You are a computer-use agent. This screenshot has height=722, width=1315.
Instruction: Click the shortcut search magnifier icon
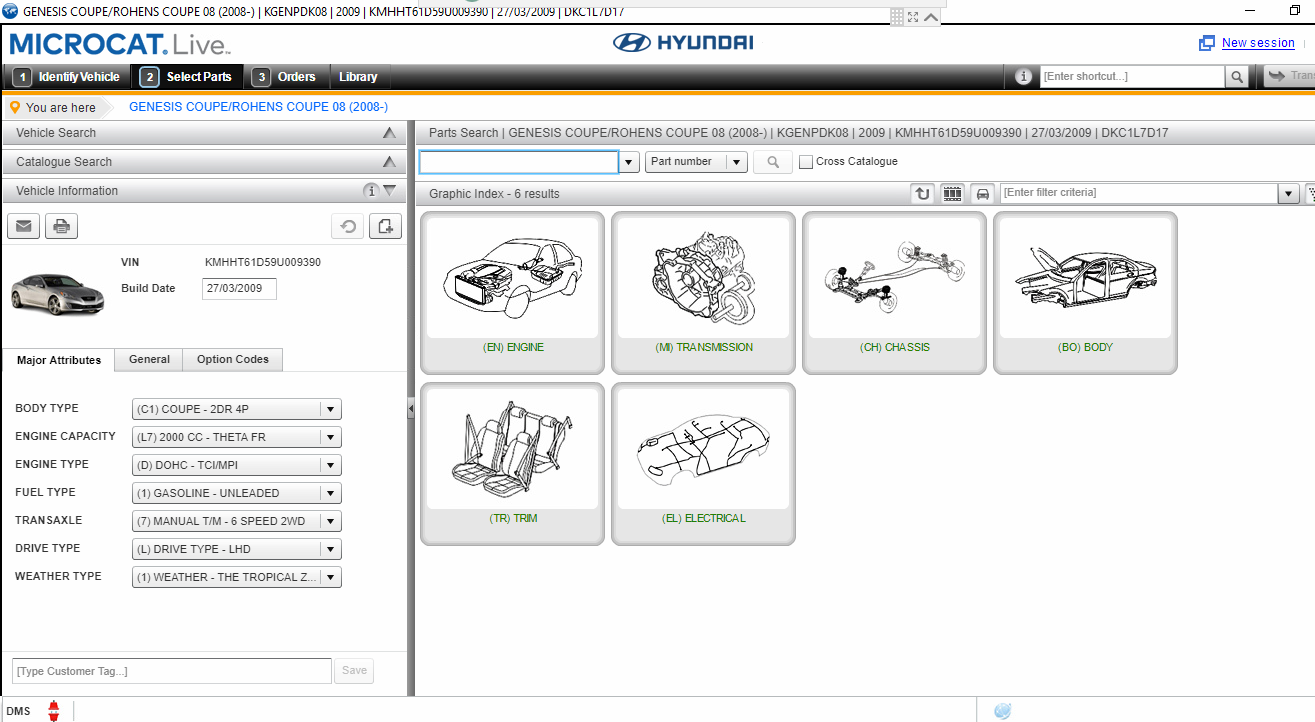coord(1237,77)
